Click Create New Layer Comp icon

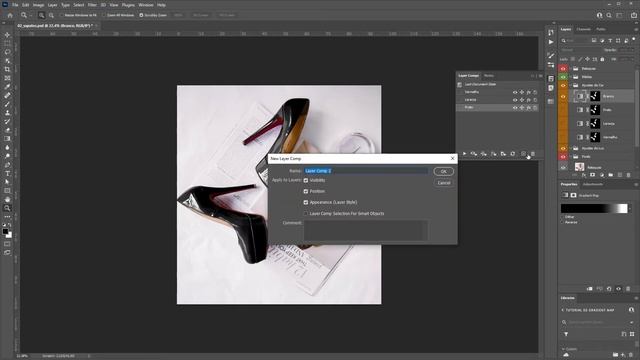(523, 154)
